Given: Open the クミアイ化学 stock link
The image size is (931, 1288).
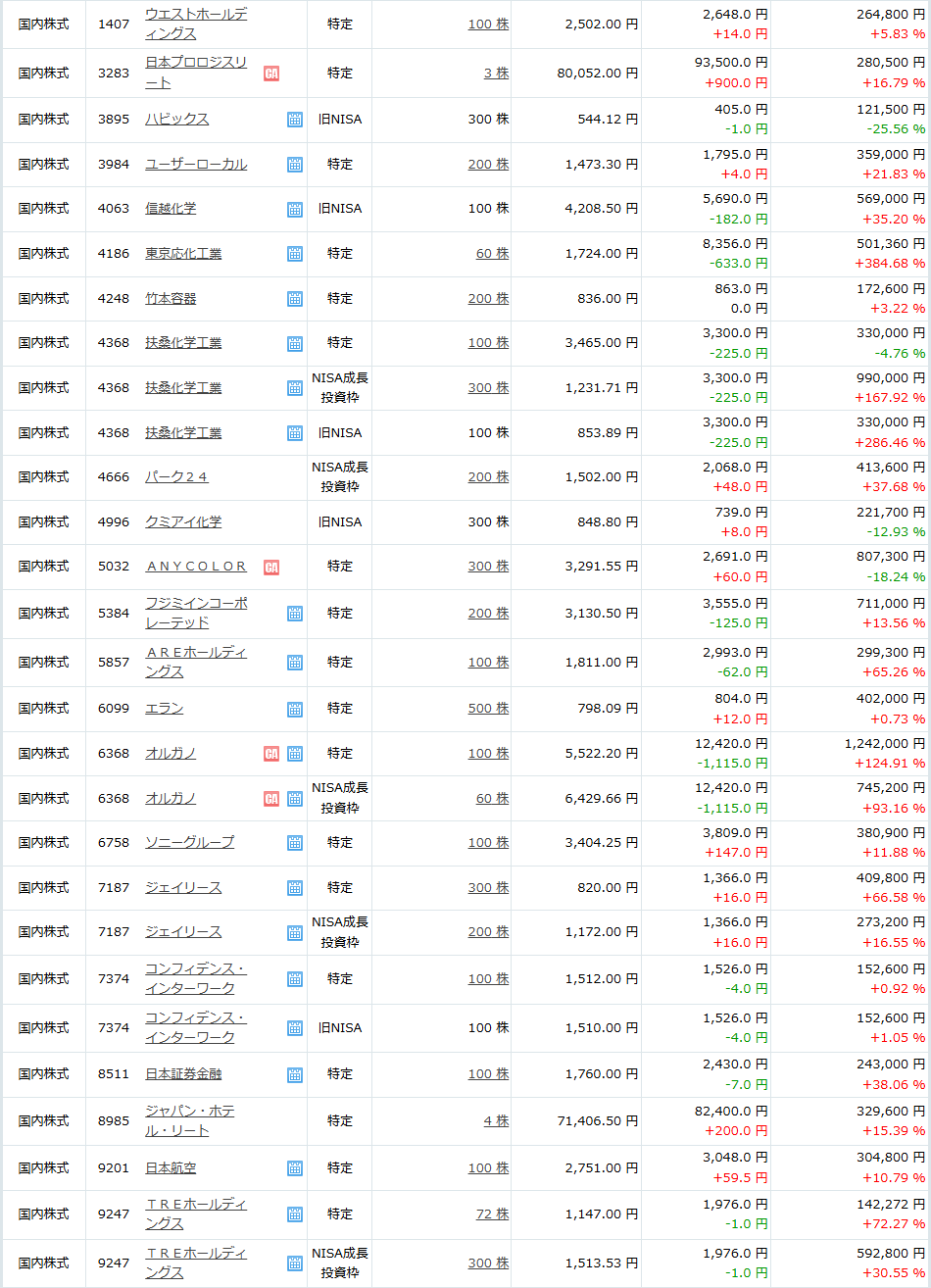Looking at the screenshot, I should click(183, 521).
